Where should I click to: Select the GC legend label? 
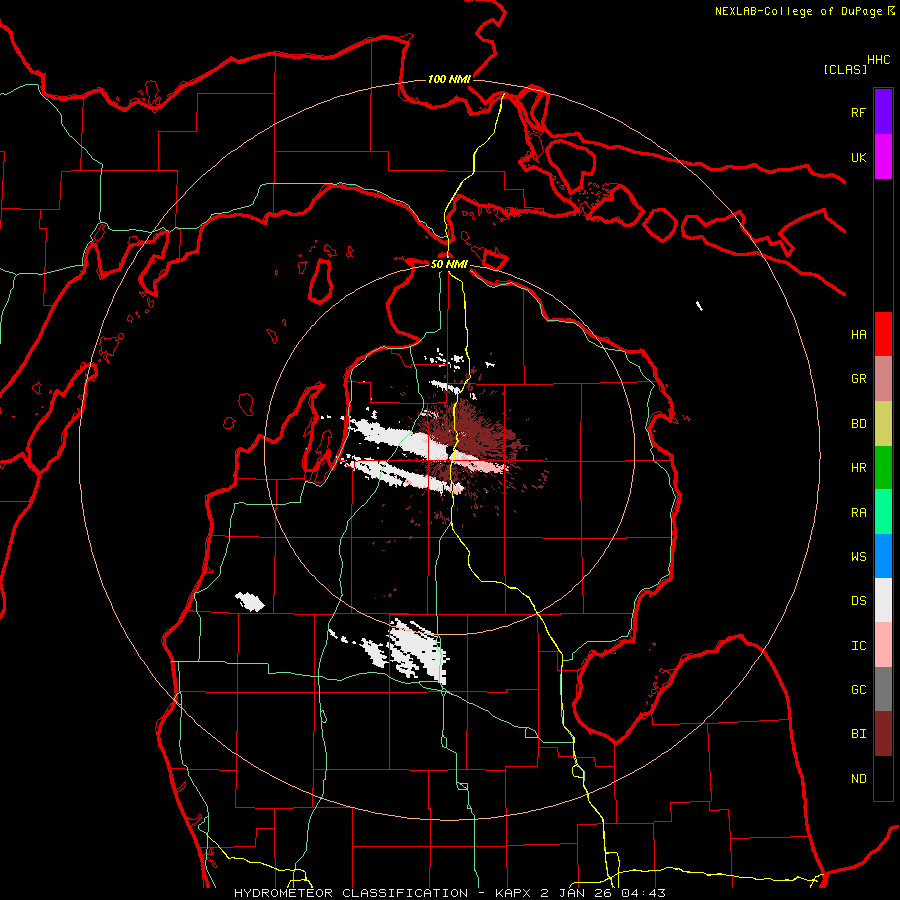[x=858, y=690]
